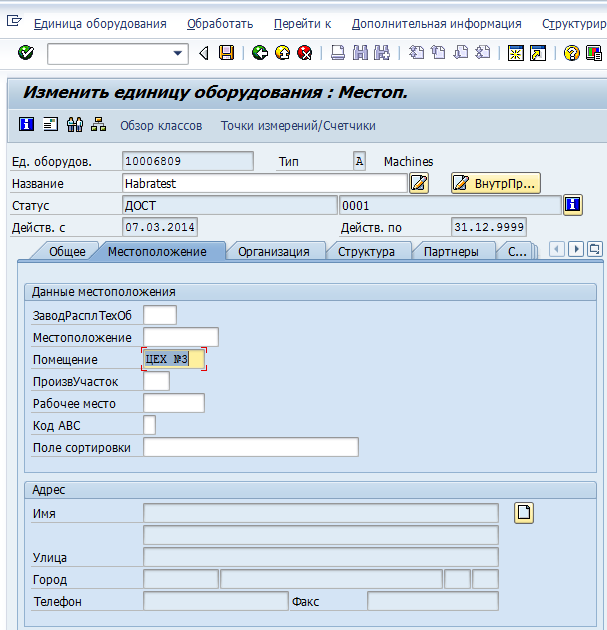The image size is (607, 630).
Task: Click the green checkmark Enter icon
Action: [26, 53]
